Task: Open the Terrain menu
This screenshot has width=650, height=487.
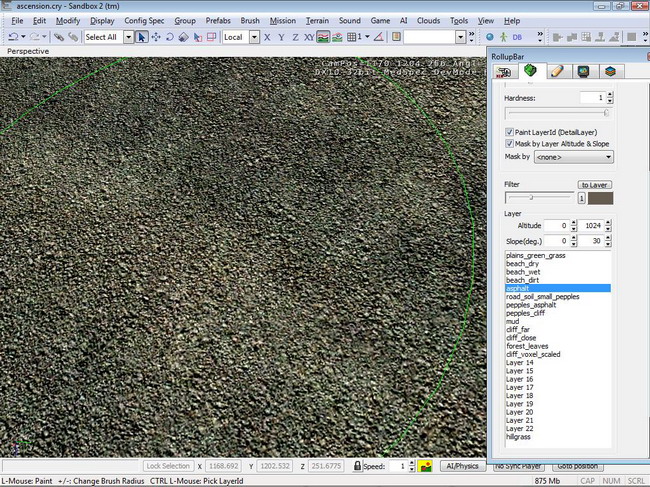Action: 317,21
